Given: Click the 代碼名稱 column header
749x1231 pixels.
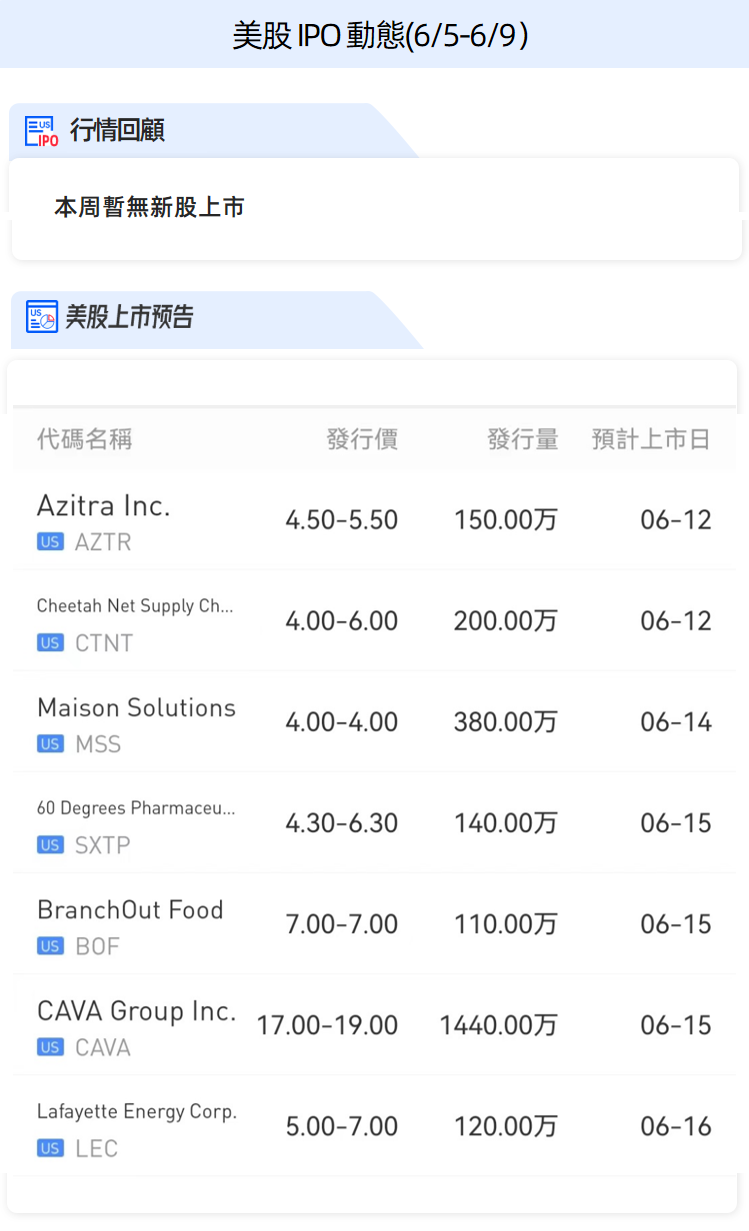Looking at the screenshot, I should tap(84, 439).
